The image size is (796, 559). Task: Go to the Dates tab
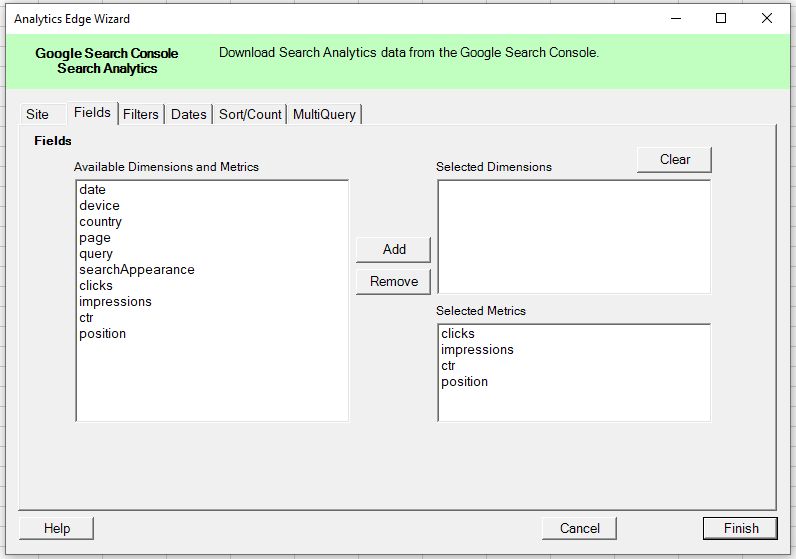click(188, 114)
